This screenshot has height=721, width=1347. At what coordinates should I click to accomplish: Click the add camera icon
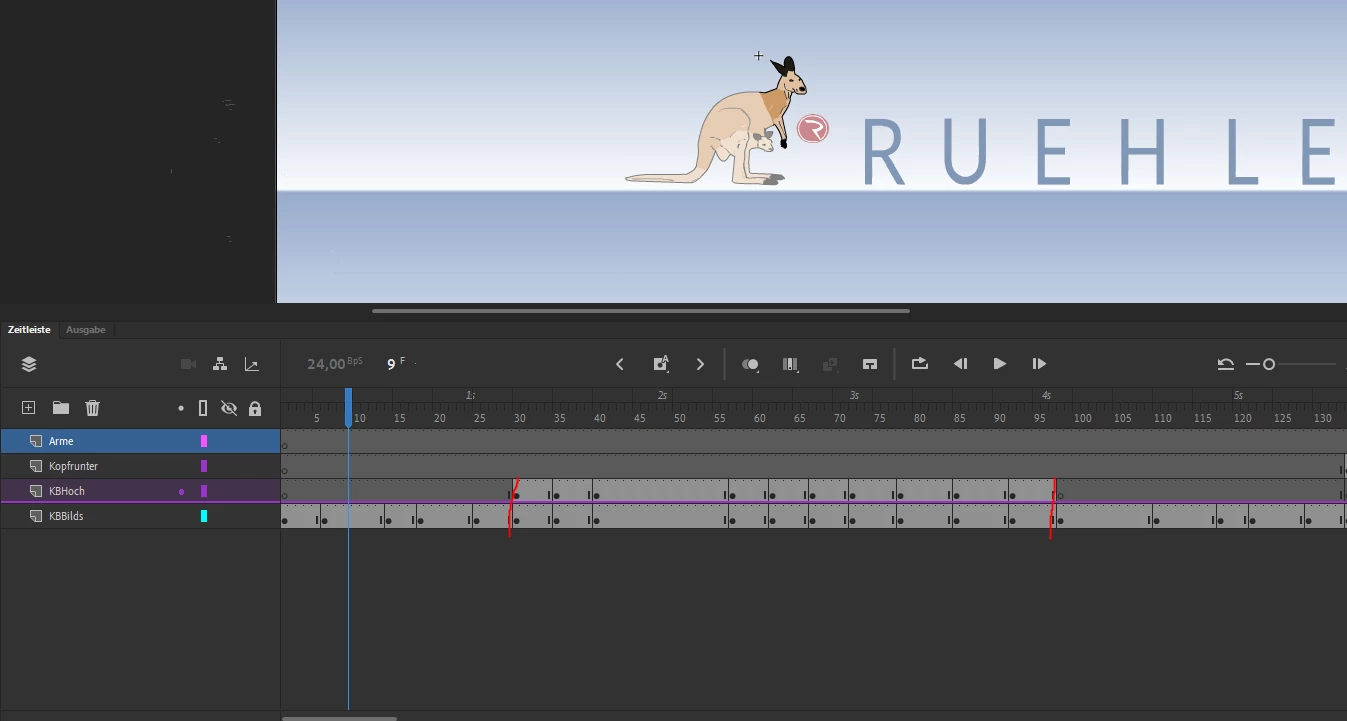click(x=188, y=364)
